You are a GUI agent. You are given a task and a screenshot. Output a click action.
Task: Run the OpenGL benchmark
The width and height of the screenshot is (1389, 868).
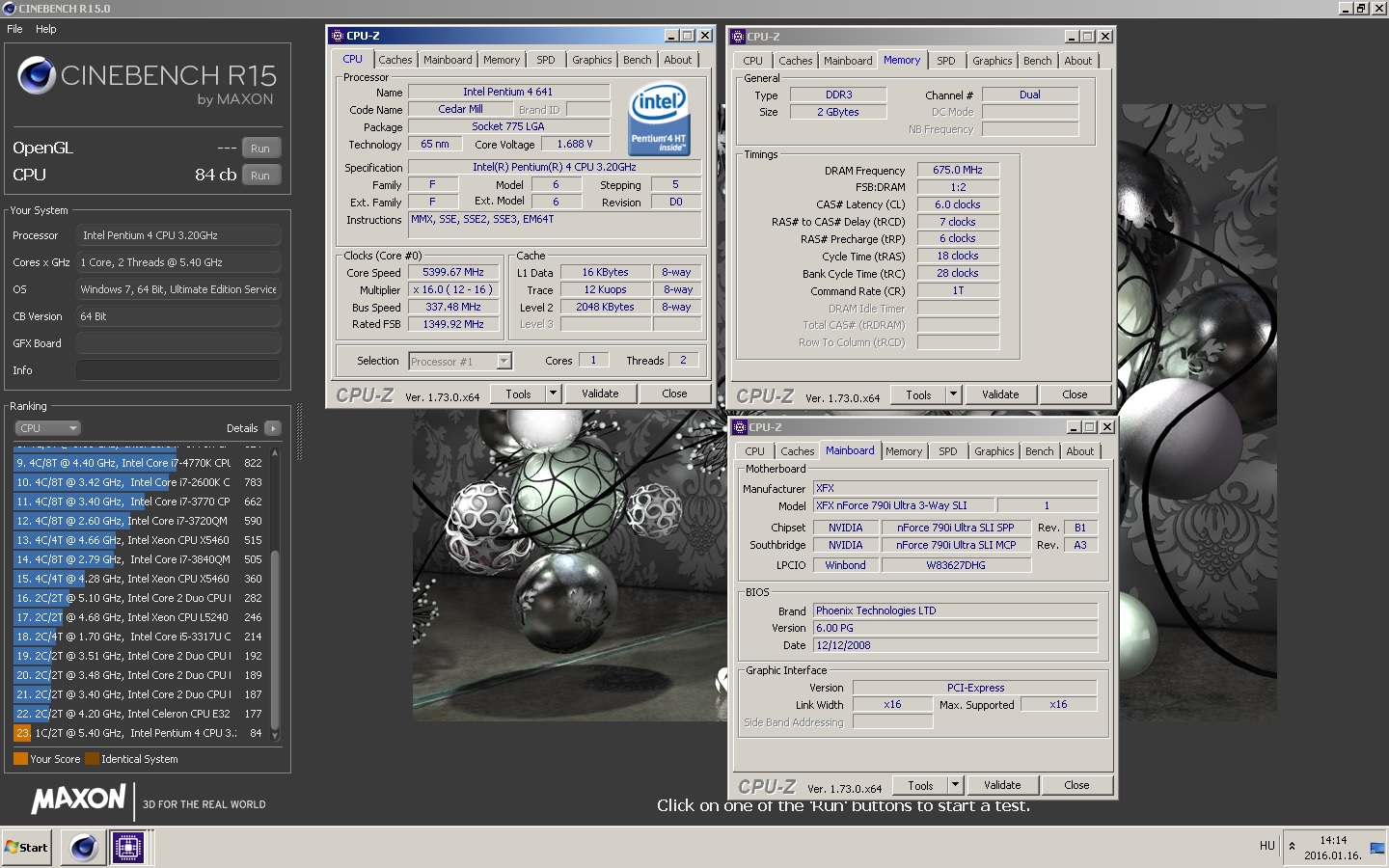pyautogui.click(x=260, y=149)
